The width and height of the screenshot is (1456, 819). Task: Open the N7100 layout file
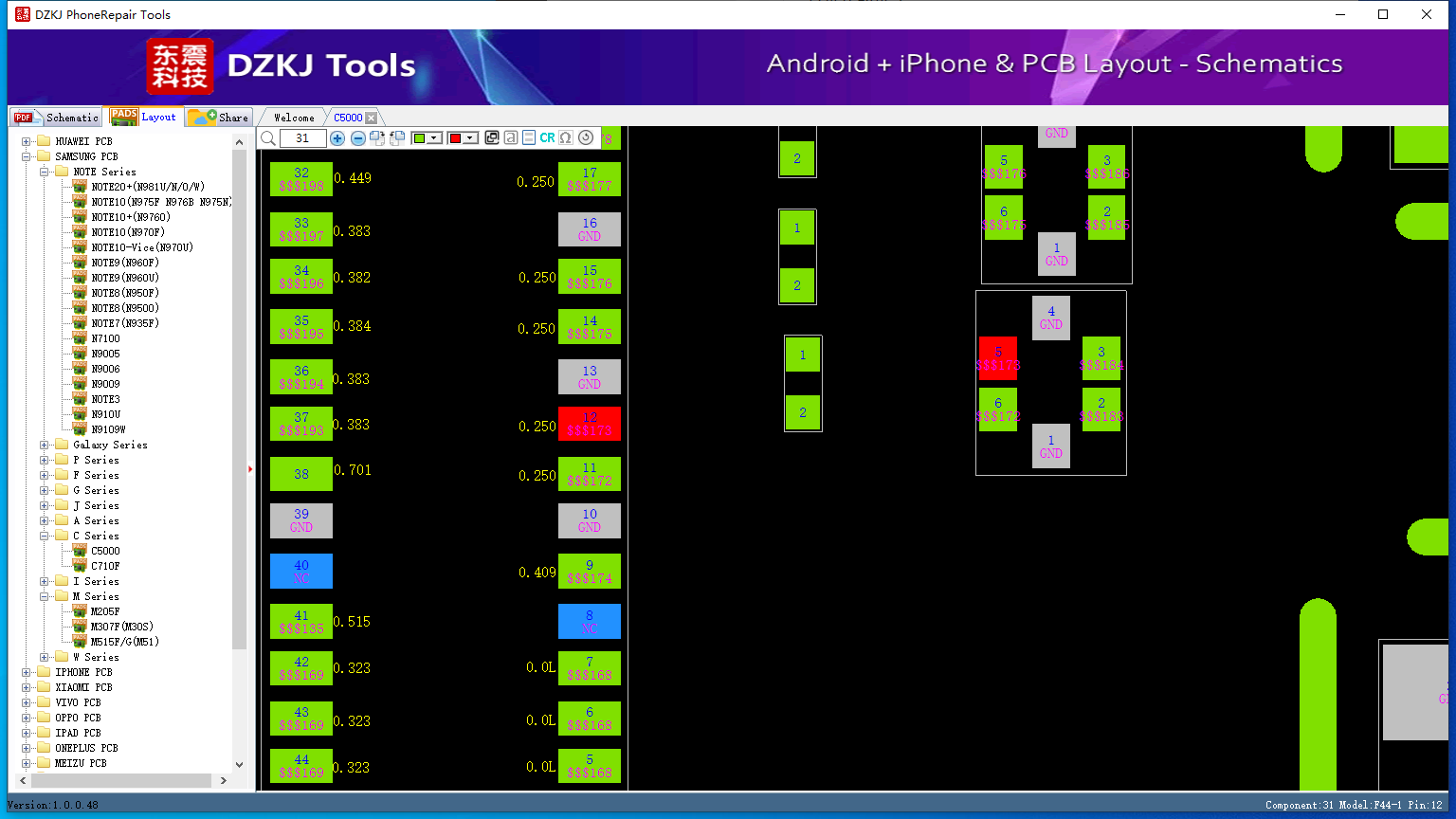[x=106, y=338]
